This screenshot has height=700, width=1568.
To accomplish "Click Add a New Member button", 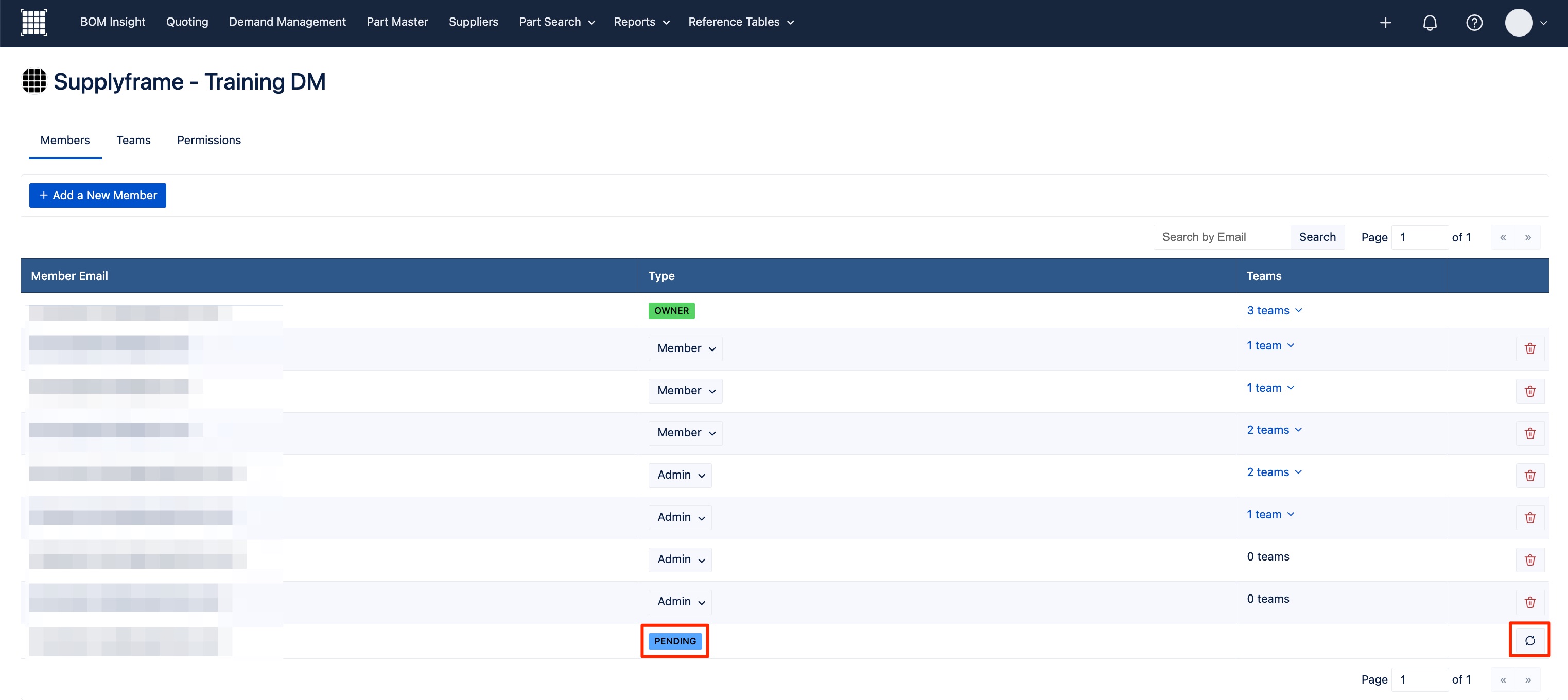I will click(97, 196).
